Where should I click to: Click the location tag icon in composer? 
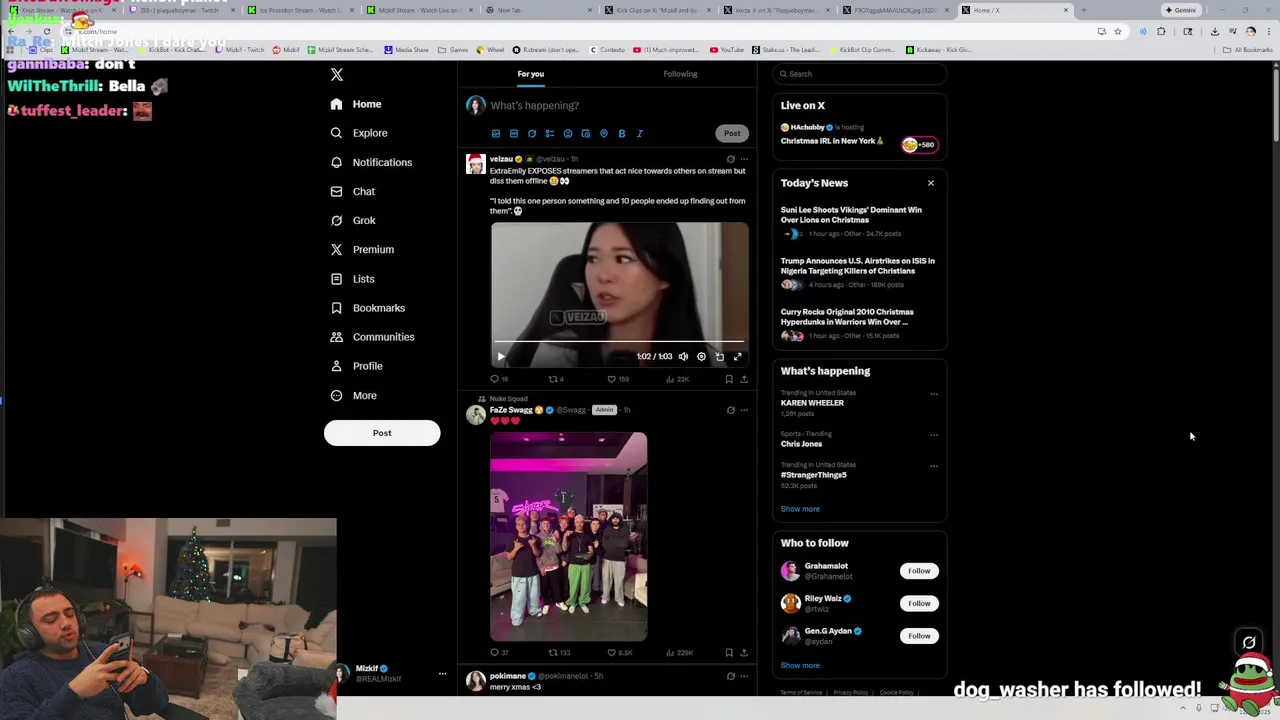(x=604, y=134)
